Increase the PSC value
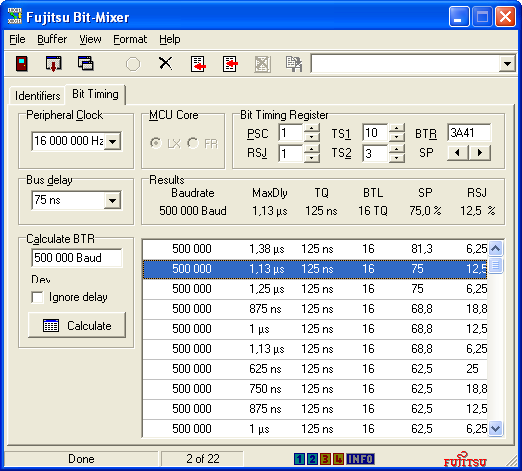The image size is (522, 471). 312,128
